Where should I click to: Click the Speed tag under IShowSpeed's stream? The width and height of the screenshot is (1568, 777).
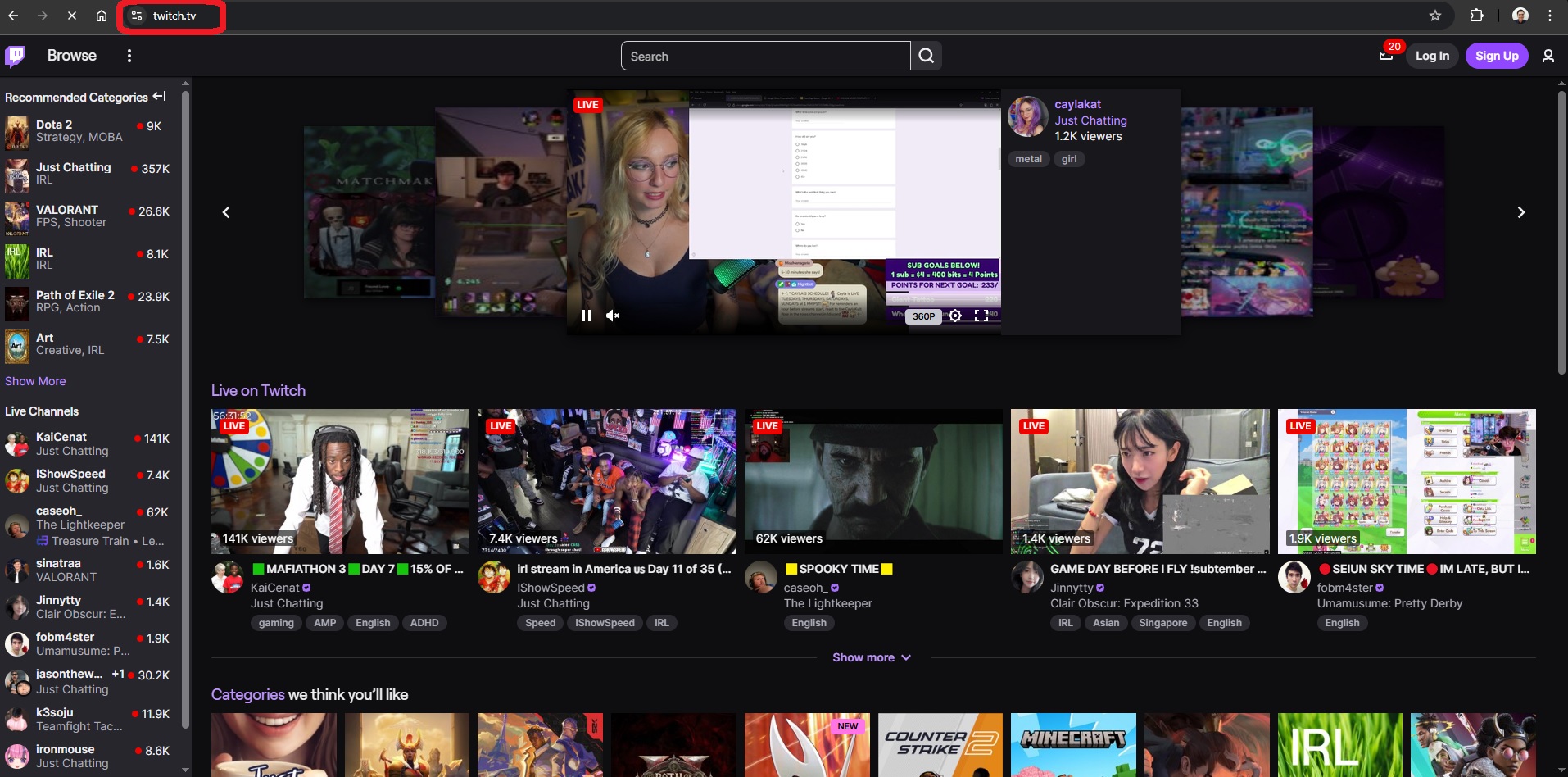click(540, 623)
